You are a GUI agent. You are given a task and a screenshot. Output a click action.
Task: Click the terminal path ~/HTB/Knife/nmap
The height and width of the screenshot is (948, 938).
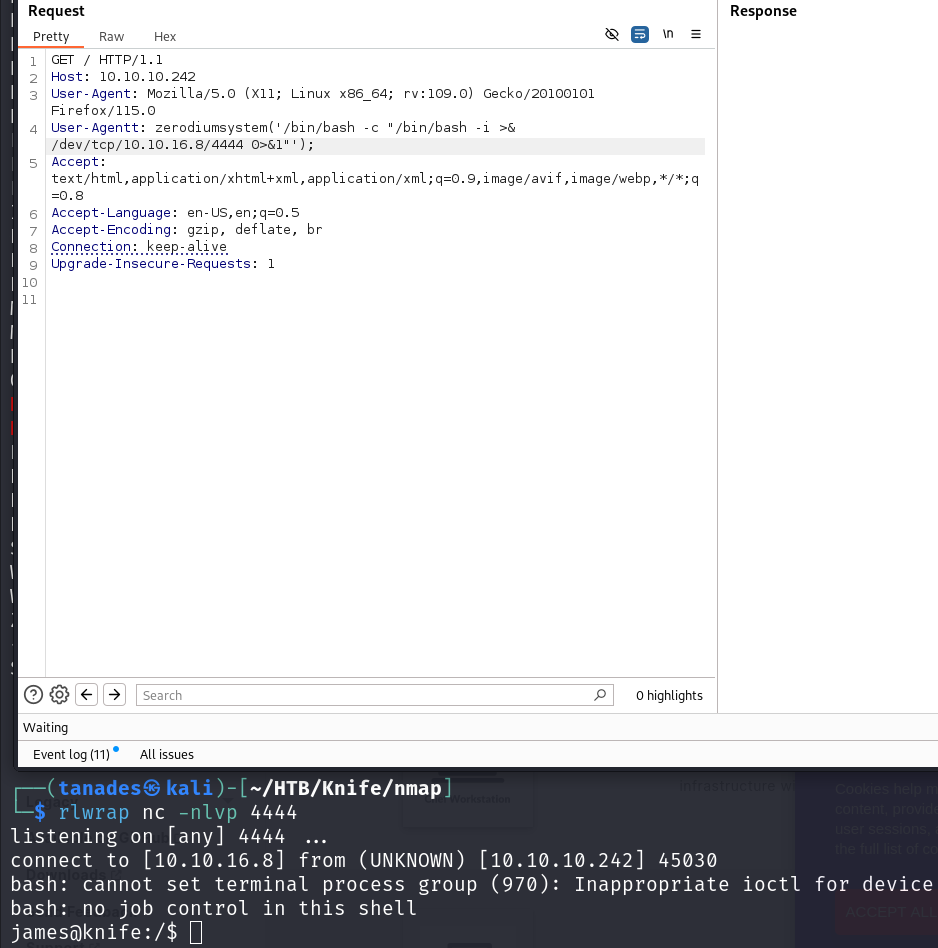(x=345, y=788)
